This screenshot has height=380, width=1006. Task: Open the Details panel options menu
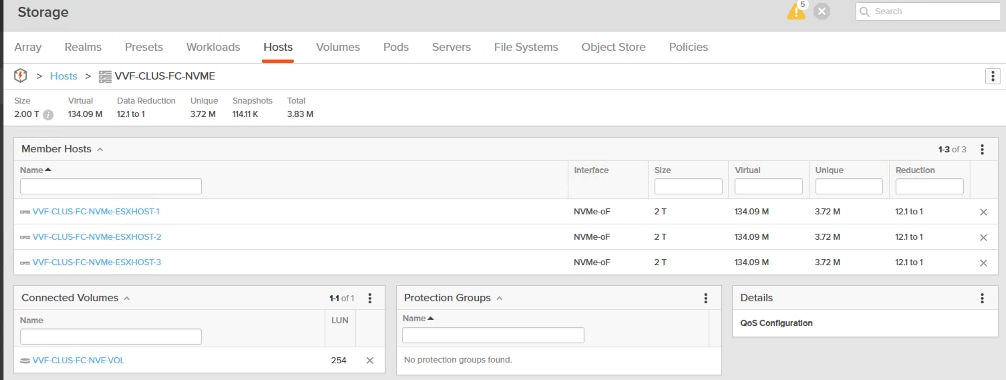coord(982,298)
